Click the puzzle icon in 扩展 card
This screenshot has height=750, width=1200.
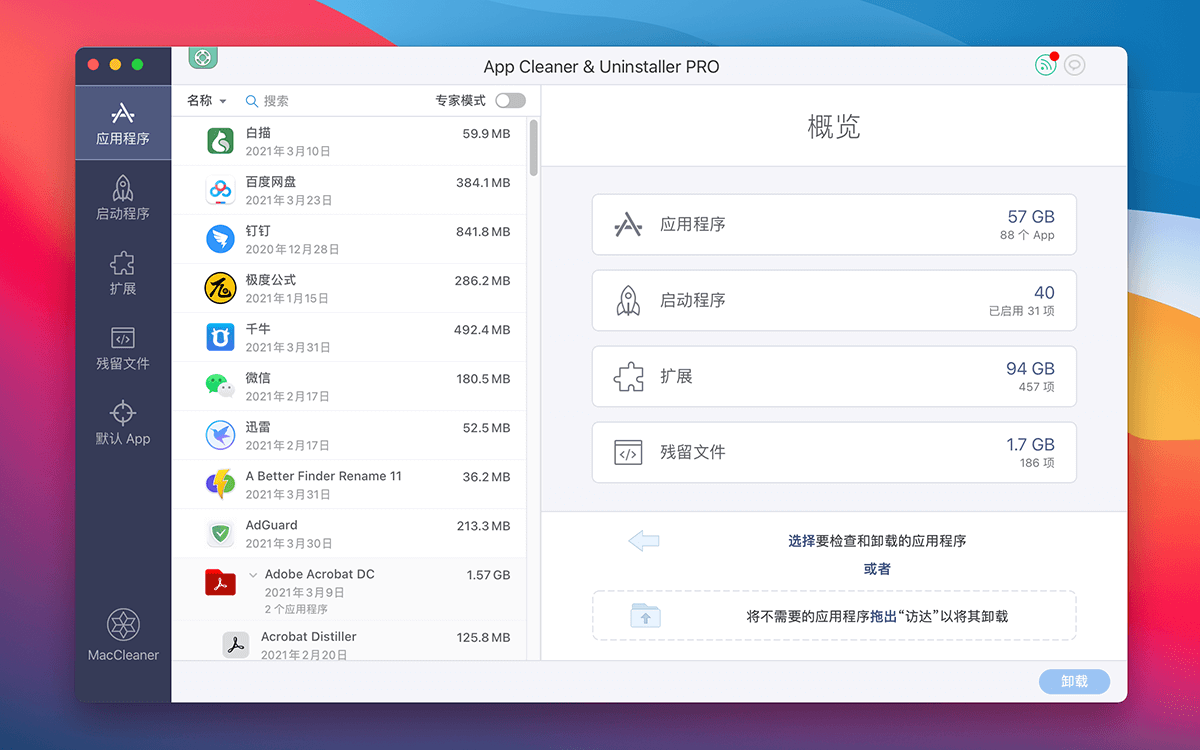[x=628, y=377]
